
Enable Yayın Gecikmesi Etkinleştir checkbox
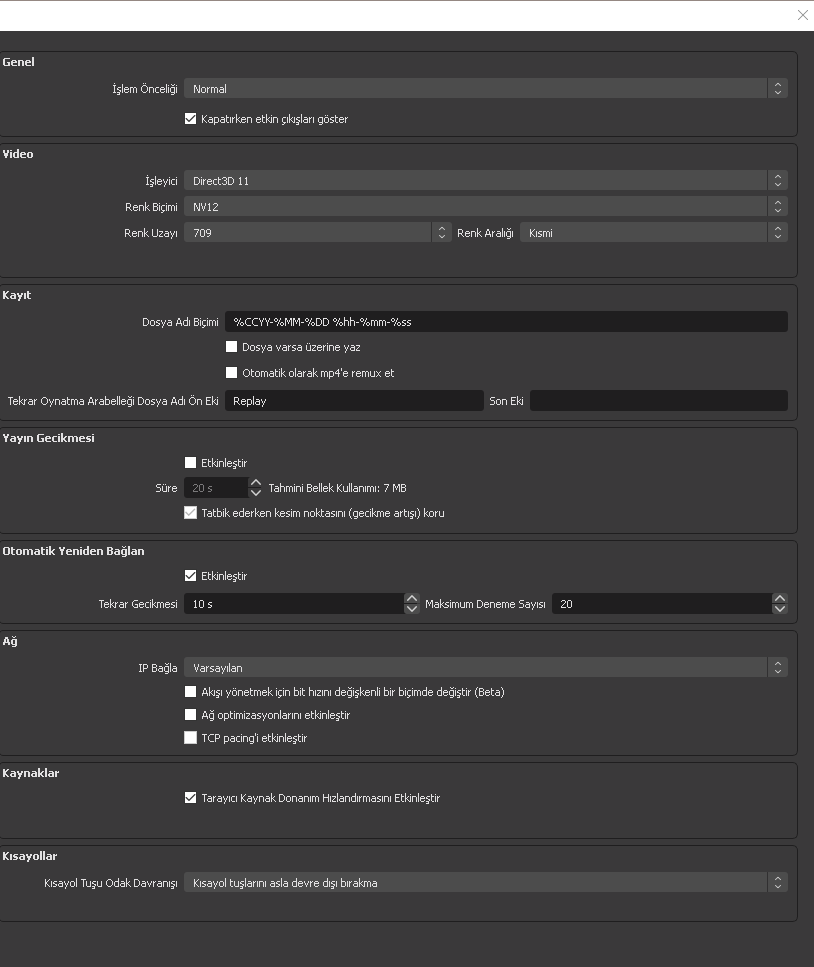[191, 463]
